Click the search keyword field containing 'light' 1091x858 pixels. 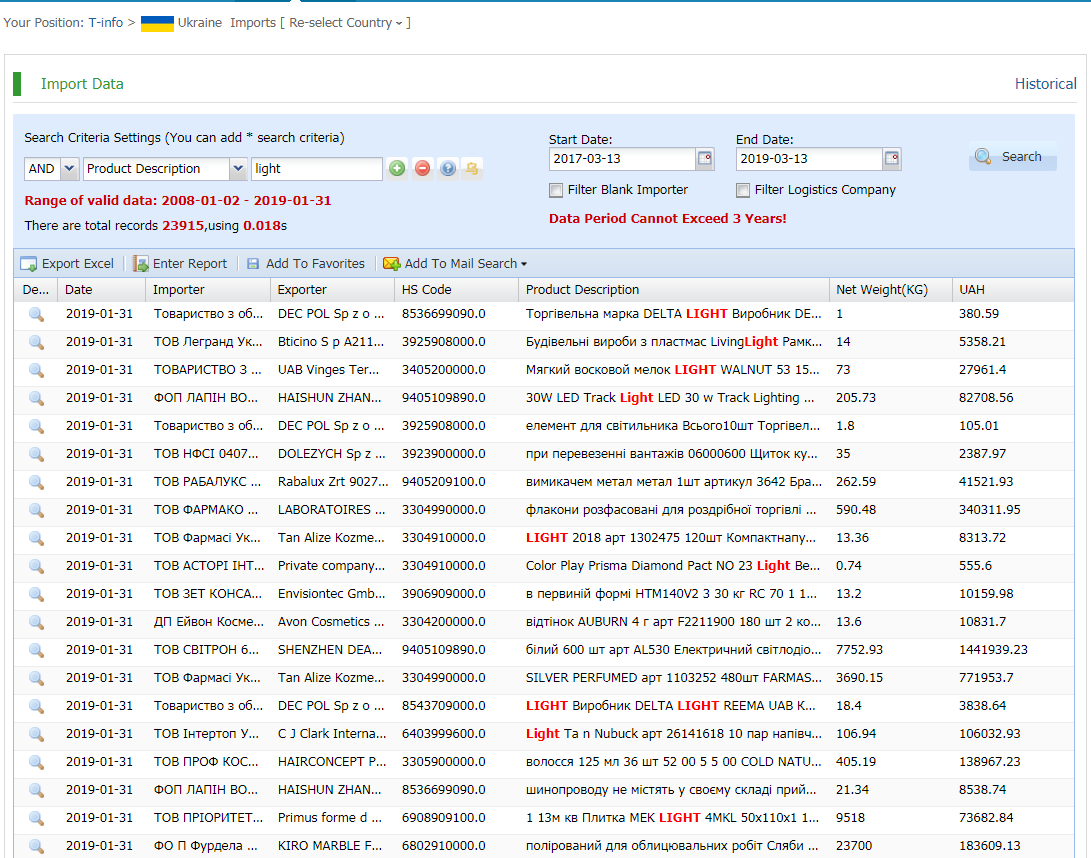point(316,169)
